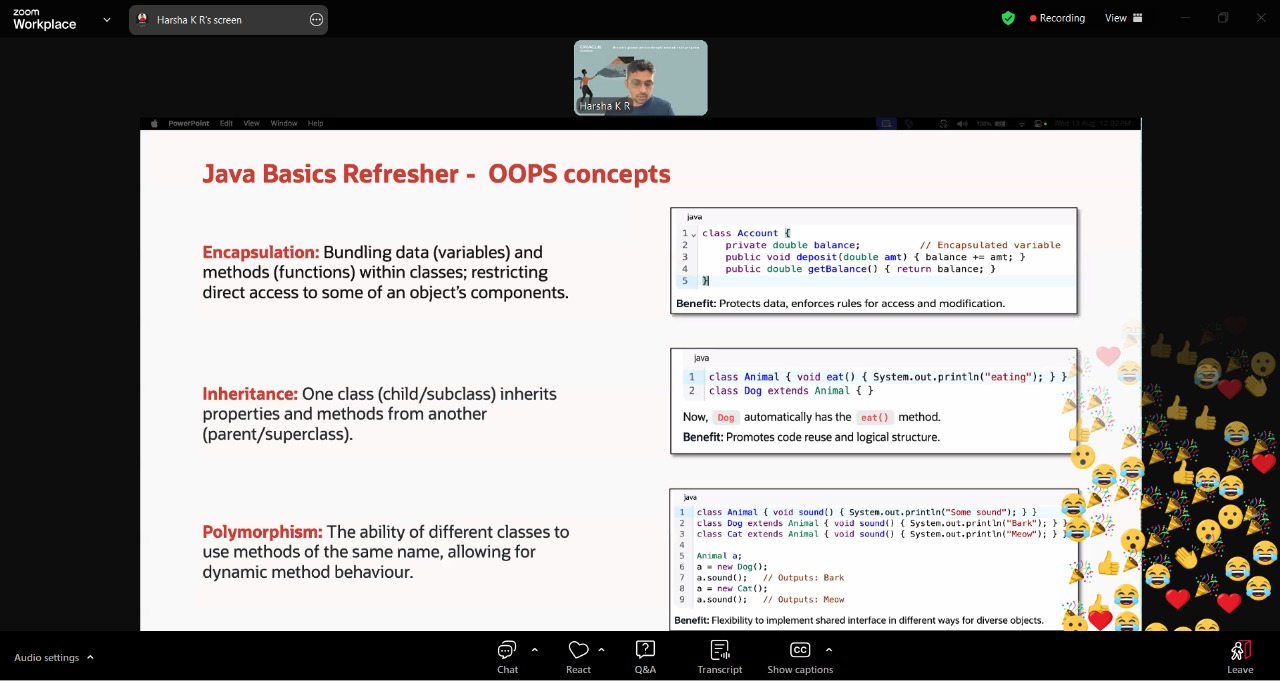Viewport: 1280px width, 681px height.
Task: Click the Recording indicator to manage recording
Action: pos(1057,17)
